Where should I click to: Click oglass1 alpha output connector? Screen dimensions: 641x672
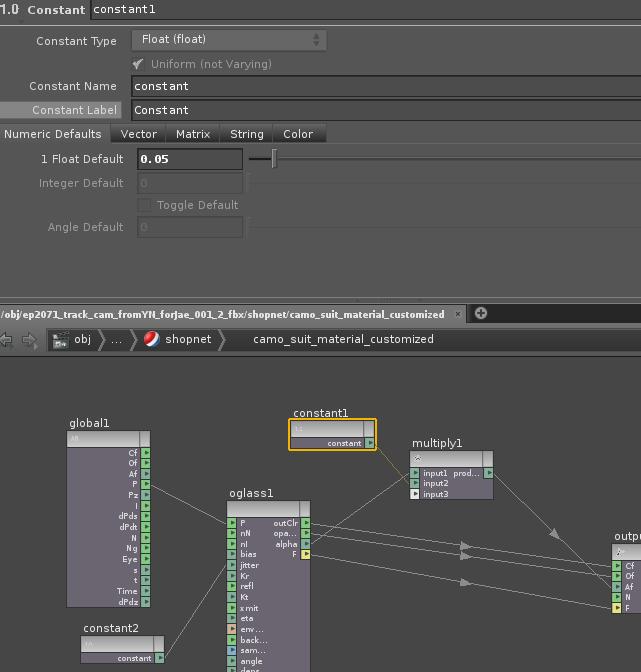[x=306, y=544]
